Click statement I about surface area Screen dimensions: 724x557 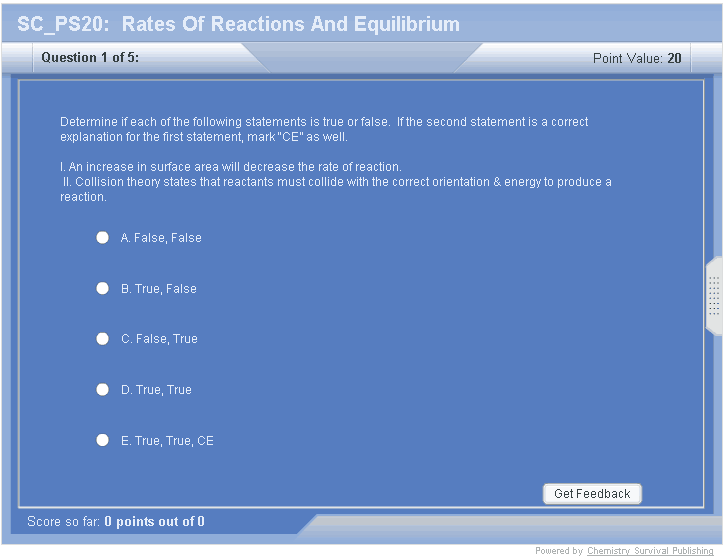231,167
